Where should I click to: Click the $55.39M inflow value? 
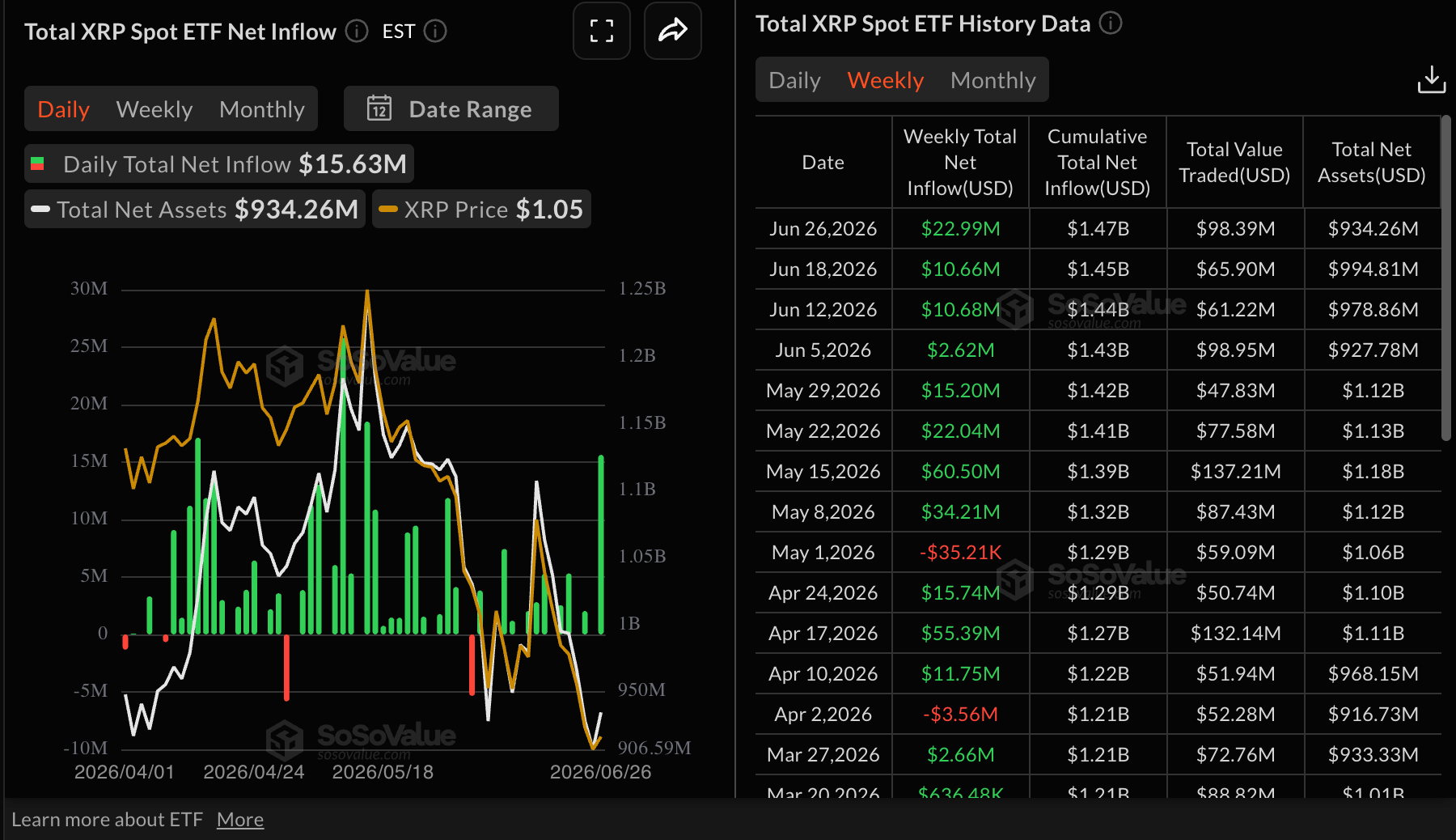tap(960, 634)
